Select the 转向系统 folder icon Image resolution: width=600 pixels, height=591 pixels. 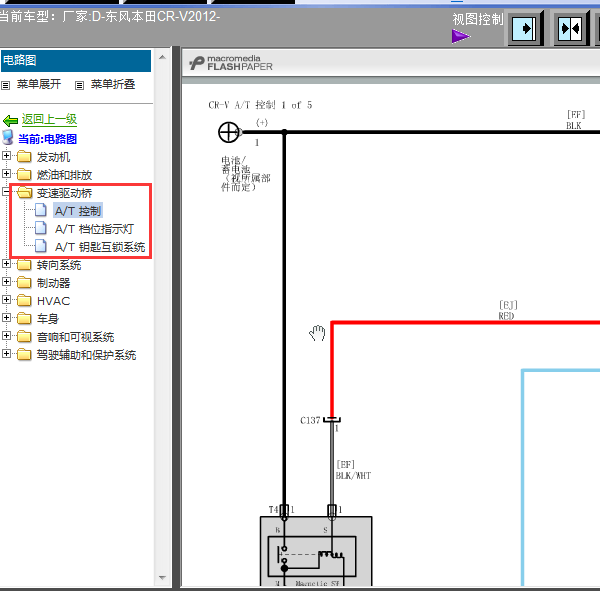24,264
